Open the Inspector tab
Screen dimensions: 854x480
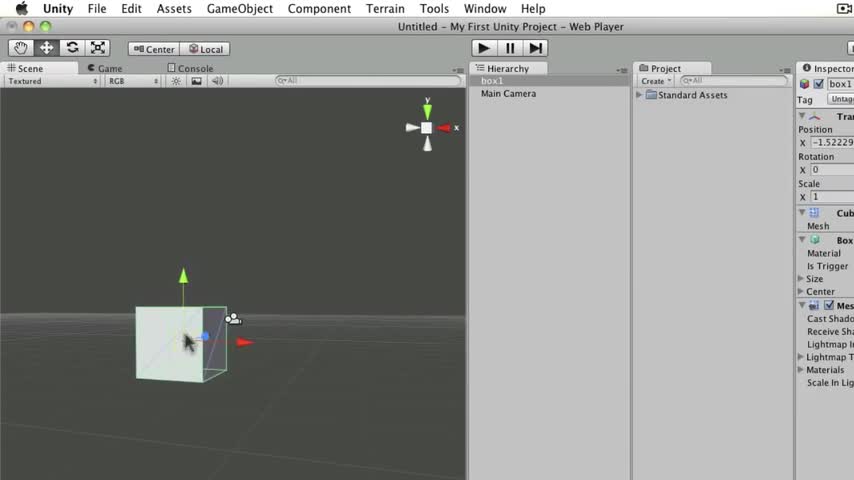826,68
